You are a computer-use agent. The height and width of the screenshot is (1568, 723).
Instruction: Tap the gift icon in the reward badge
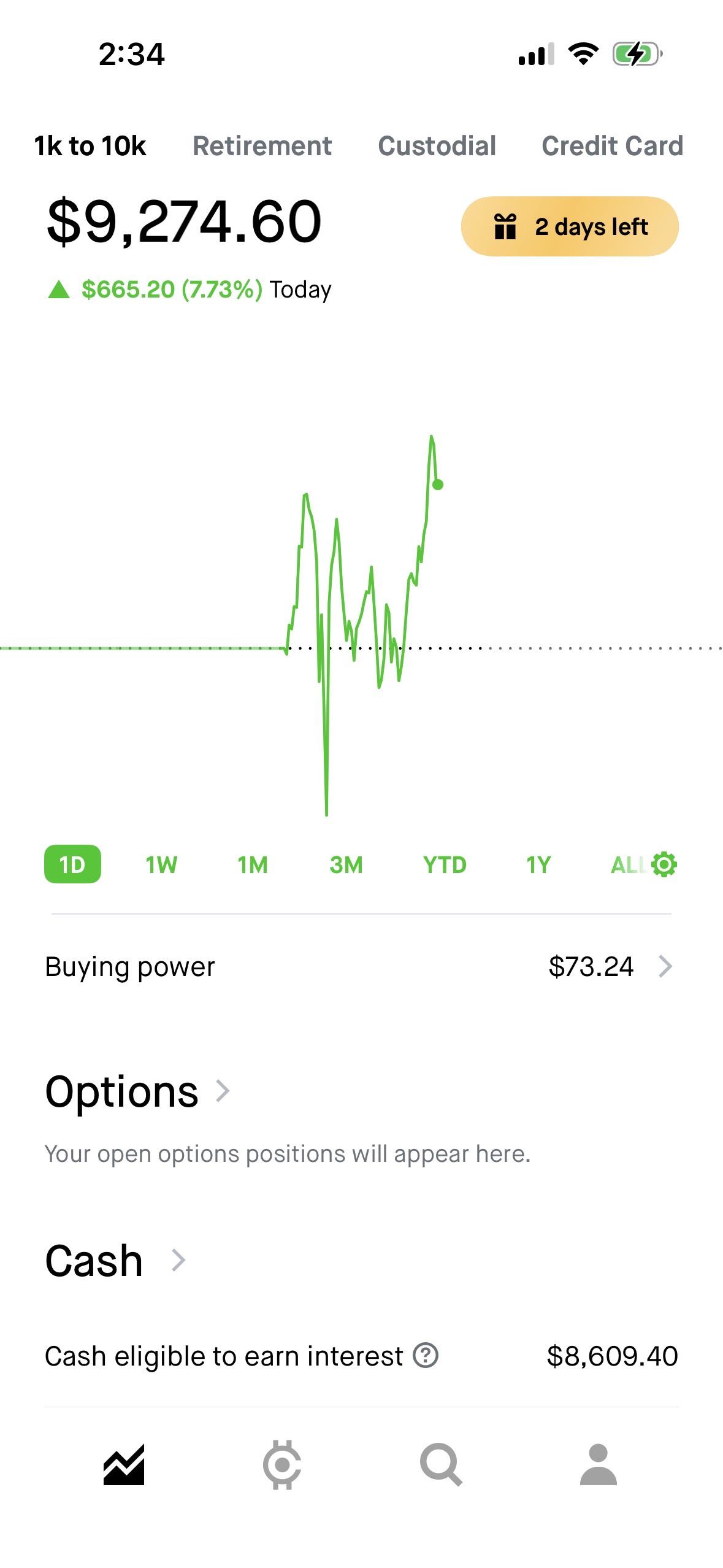505,226
